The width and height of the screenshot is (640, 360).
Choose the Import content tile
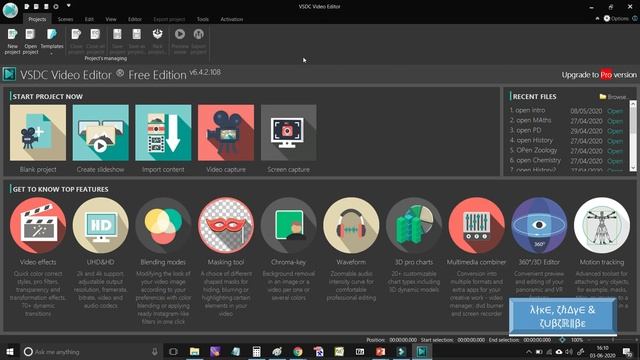[163, 133]
